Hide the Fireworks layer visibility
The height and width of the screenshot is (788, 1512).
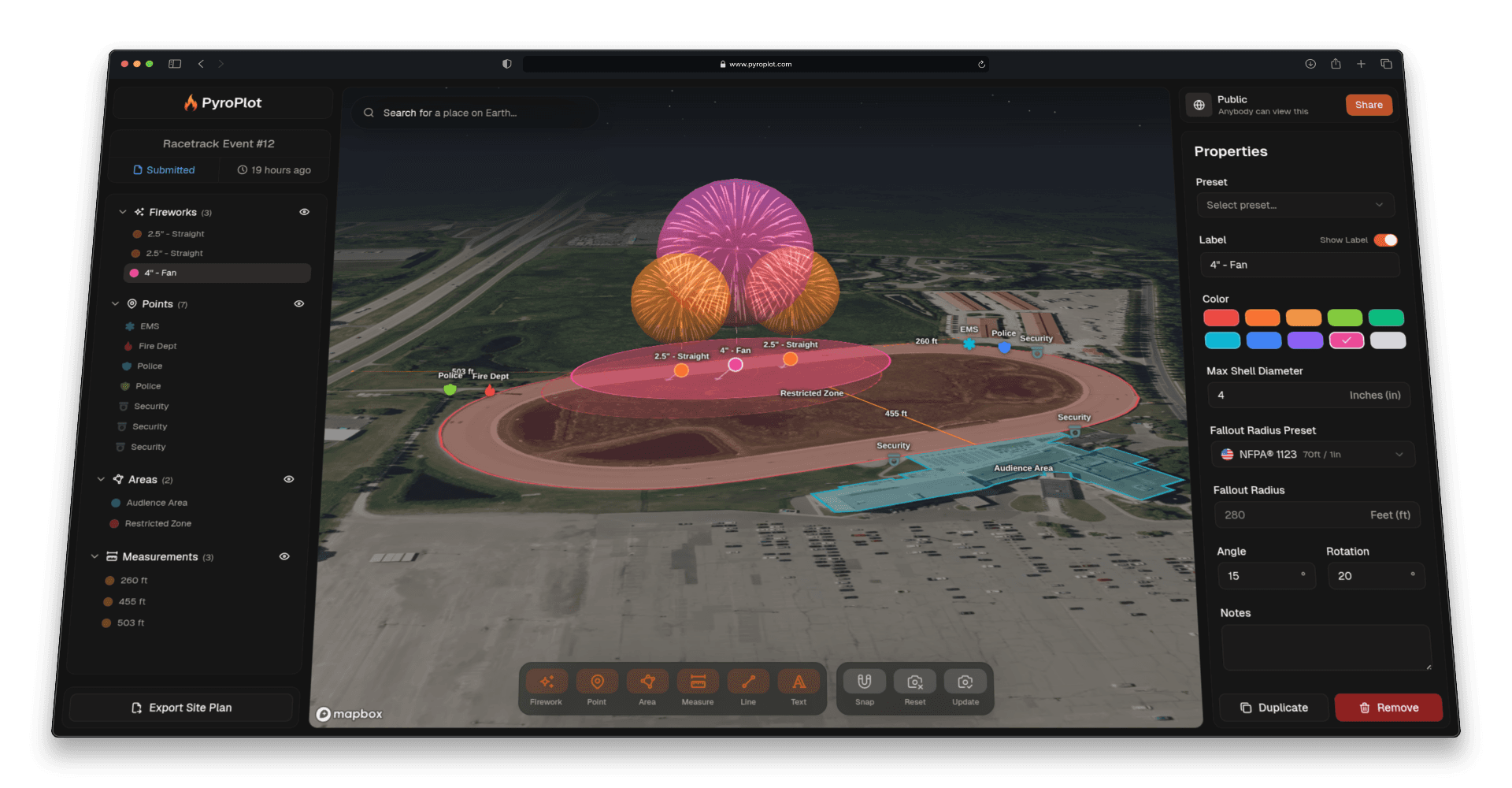304,211
